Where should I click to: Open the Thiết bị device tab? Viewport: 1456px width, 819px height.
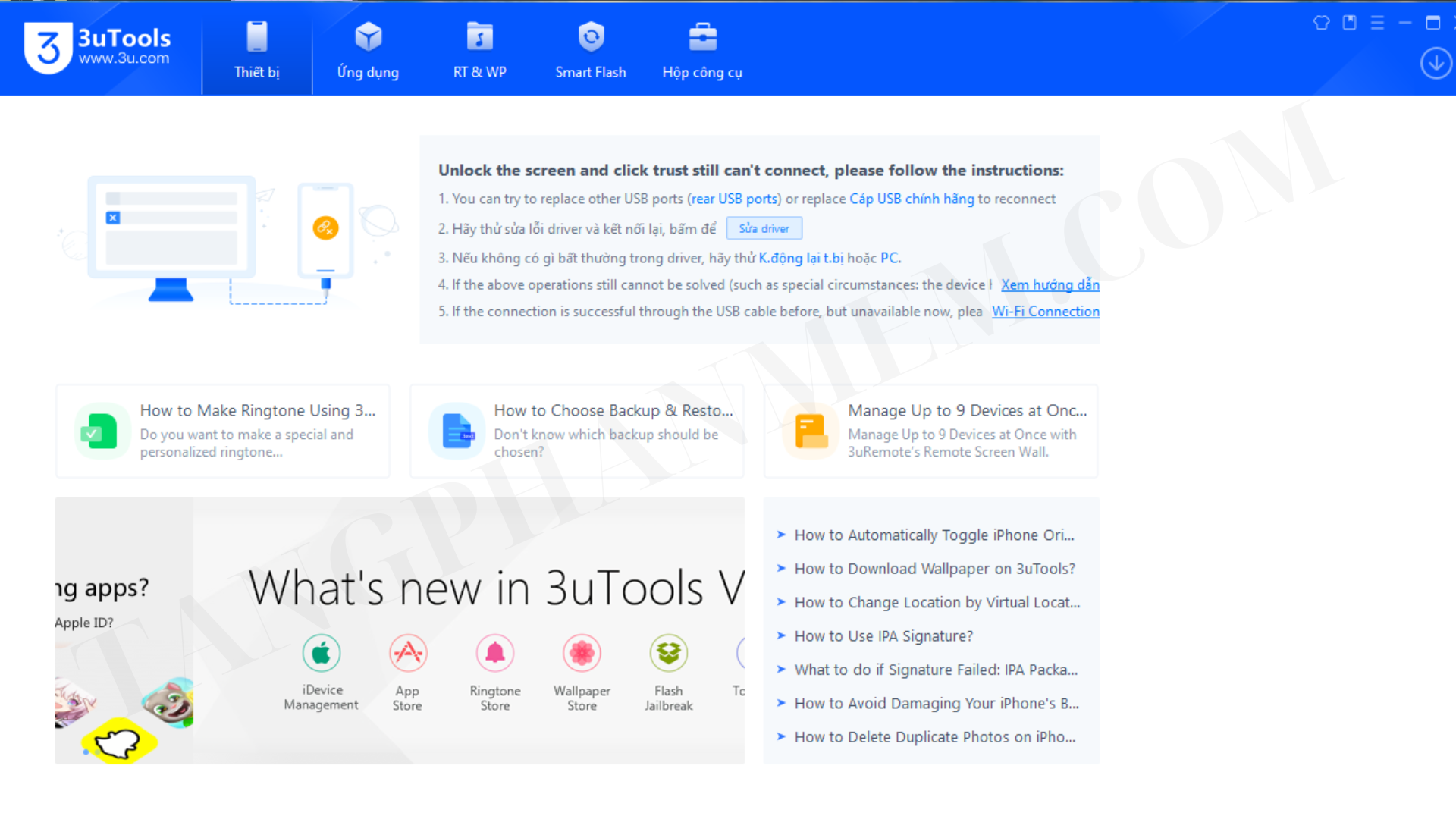pos(256,49)
